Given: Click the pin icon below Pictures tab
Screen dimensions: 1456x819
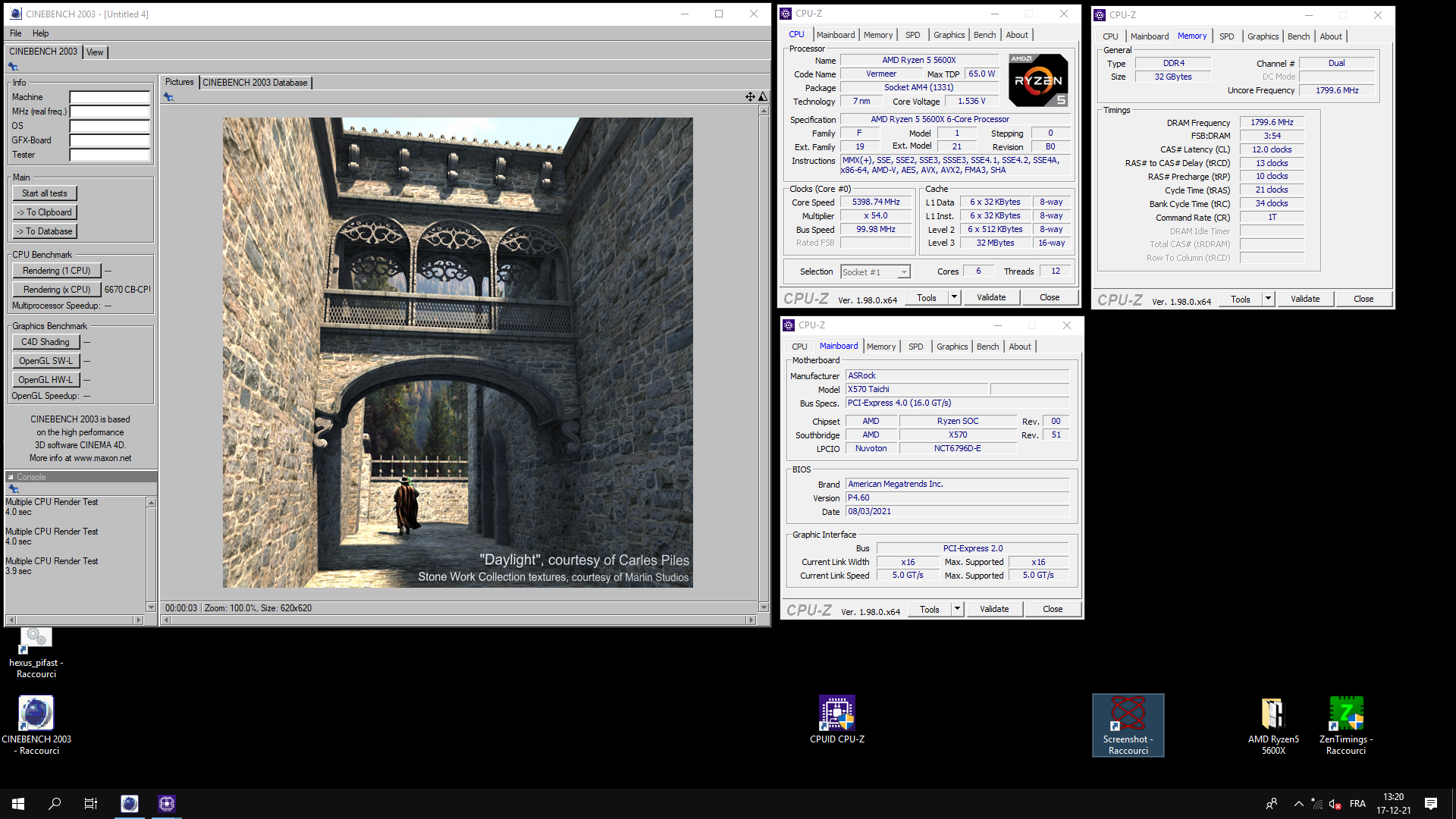Looking at the screenshot, I should [x=168, y=97].
